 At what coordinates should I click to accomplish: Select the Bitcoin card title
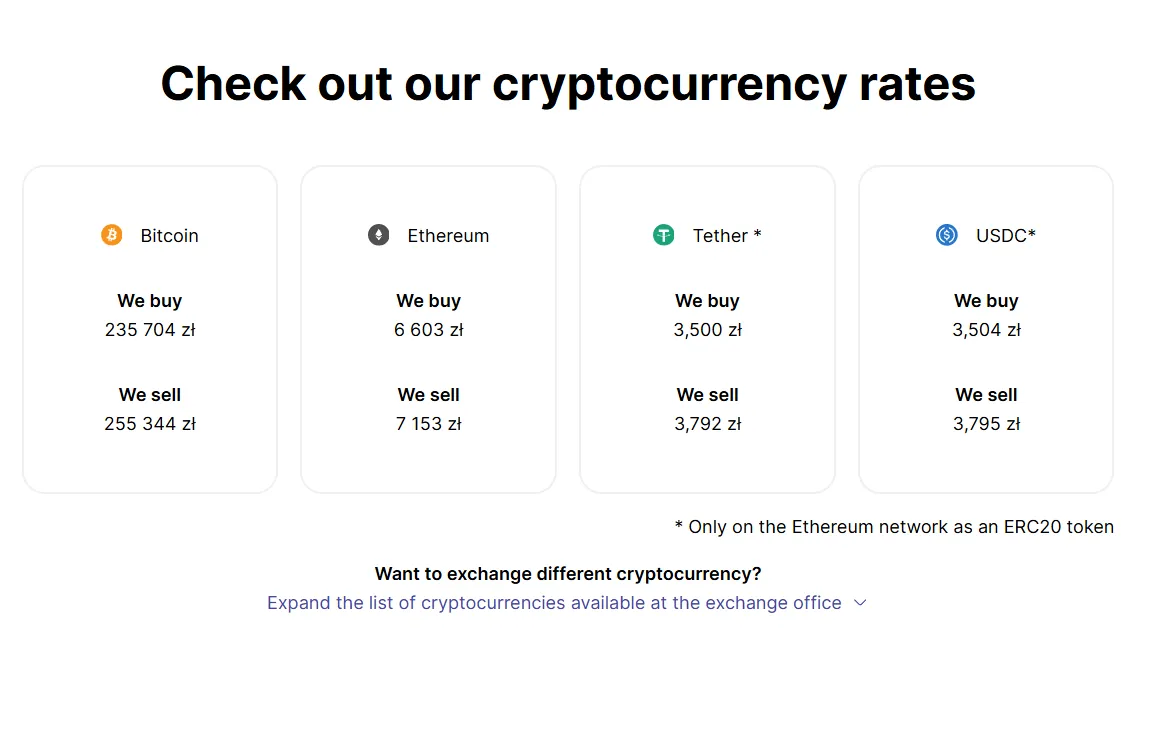(169, 236)
